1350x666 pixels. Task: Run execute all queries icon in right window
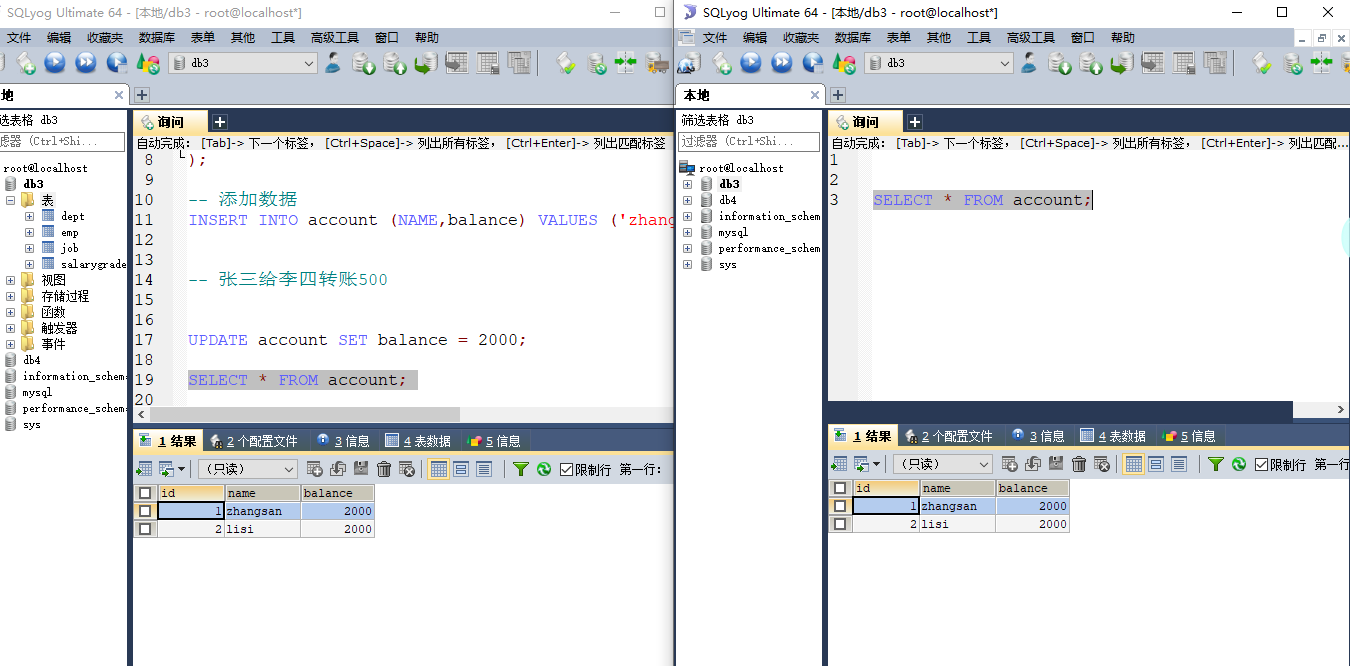[x=782, y=63]
